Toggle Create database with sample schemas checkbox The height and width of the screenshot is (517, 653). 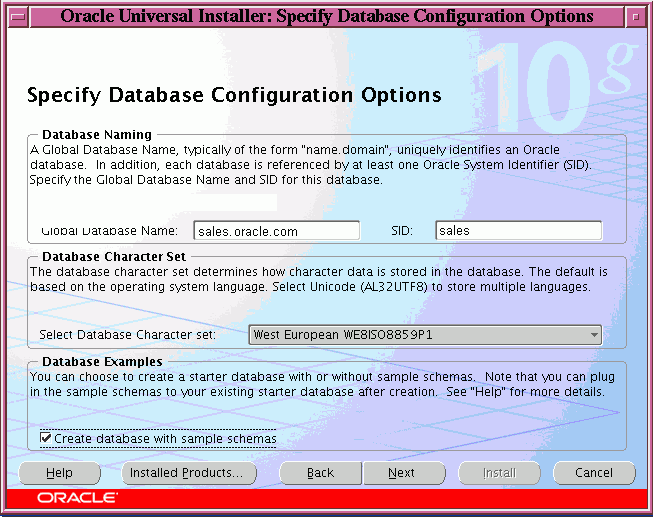coord(46,438)
